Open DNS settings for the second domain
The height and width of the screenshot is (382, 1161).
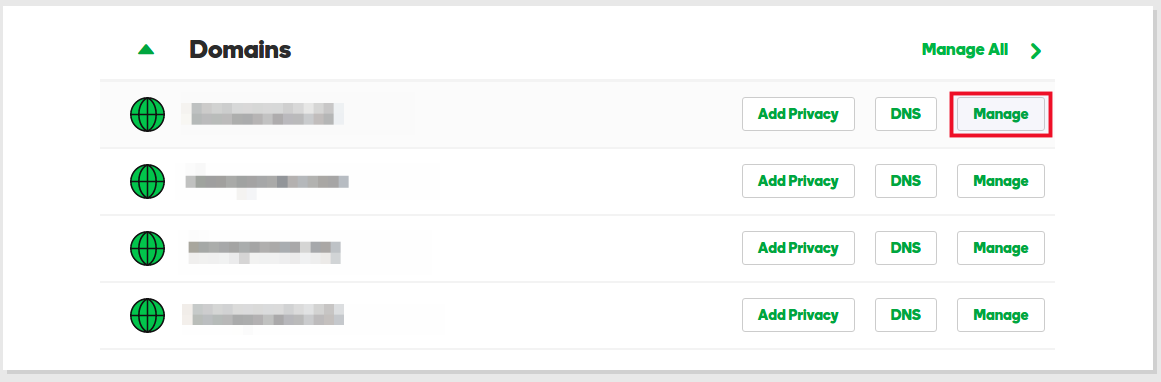point(906,181)
